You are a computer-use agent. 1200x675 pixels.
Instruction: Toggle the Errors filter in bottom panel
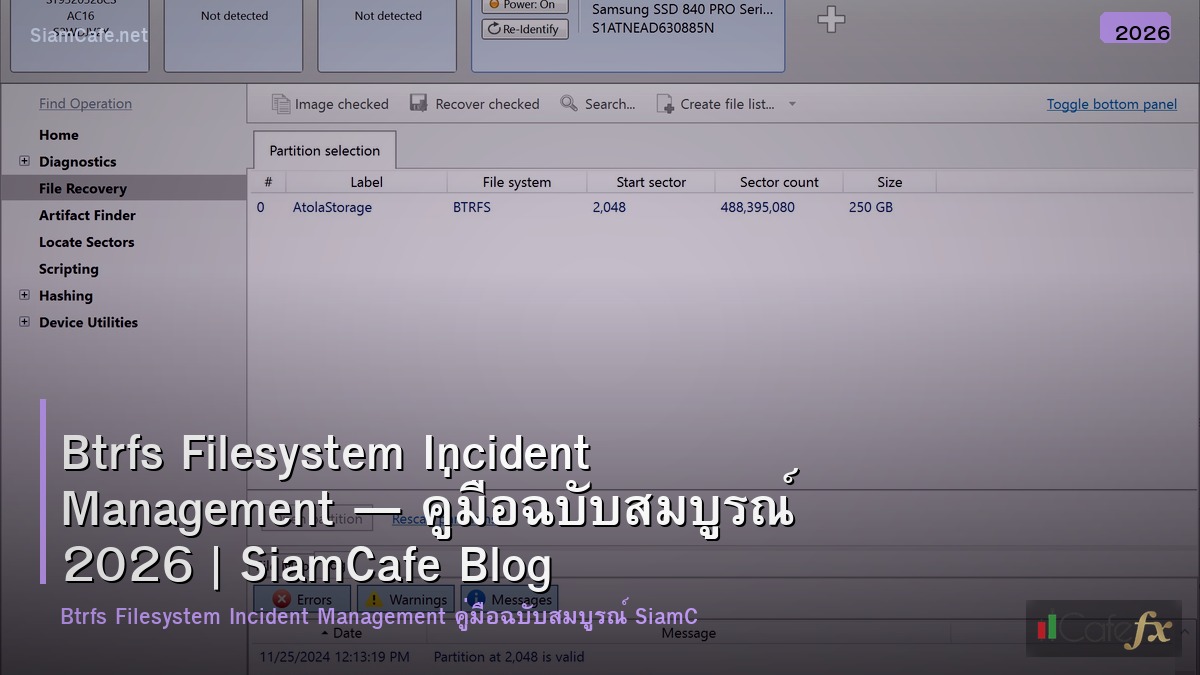[x=302, y=598]
